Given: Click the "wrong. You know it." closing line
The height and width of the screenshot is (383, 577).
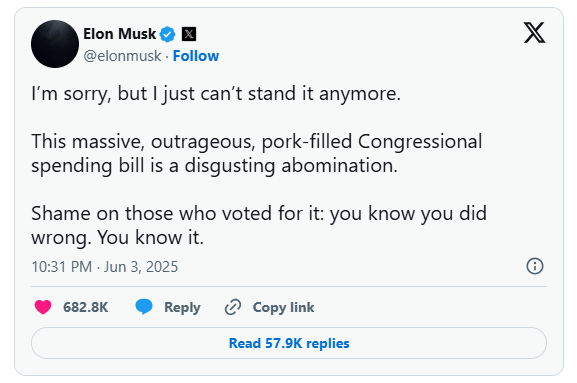Looking at the screenshot, I should click(x=117, y=237).
